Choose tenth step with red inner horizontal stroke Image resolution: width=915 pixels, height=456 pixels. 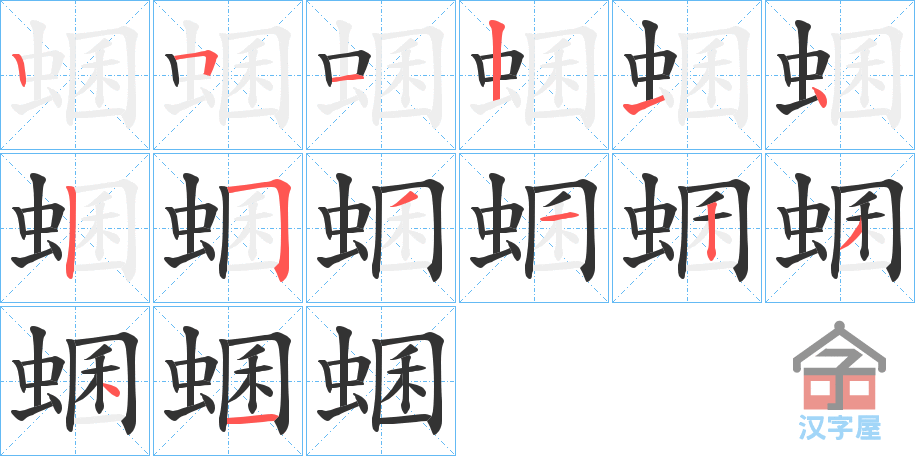point(534,228)
